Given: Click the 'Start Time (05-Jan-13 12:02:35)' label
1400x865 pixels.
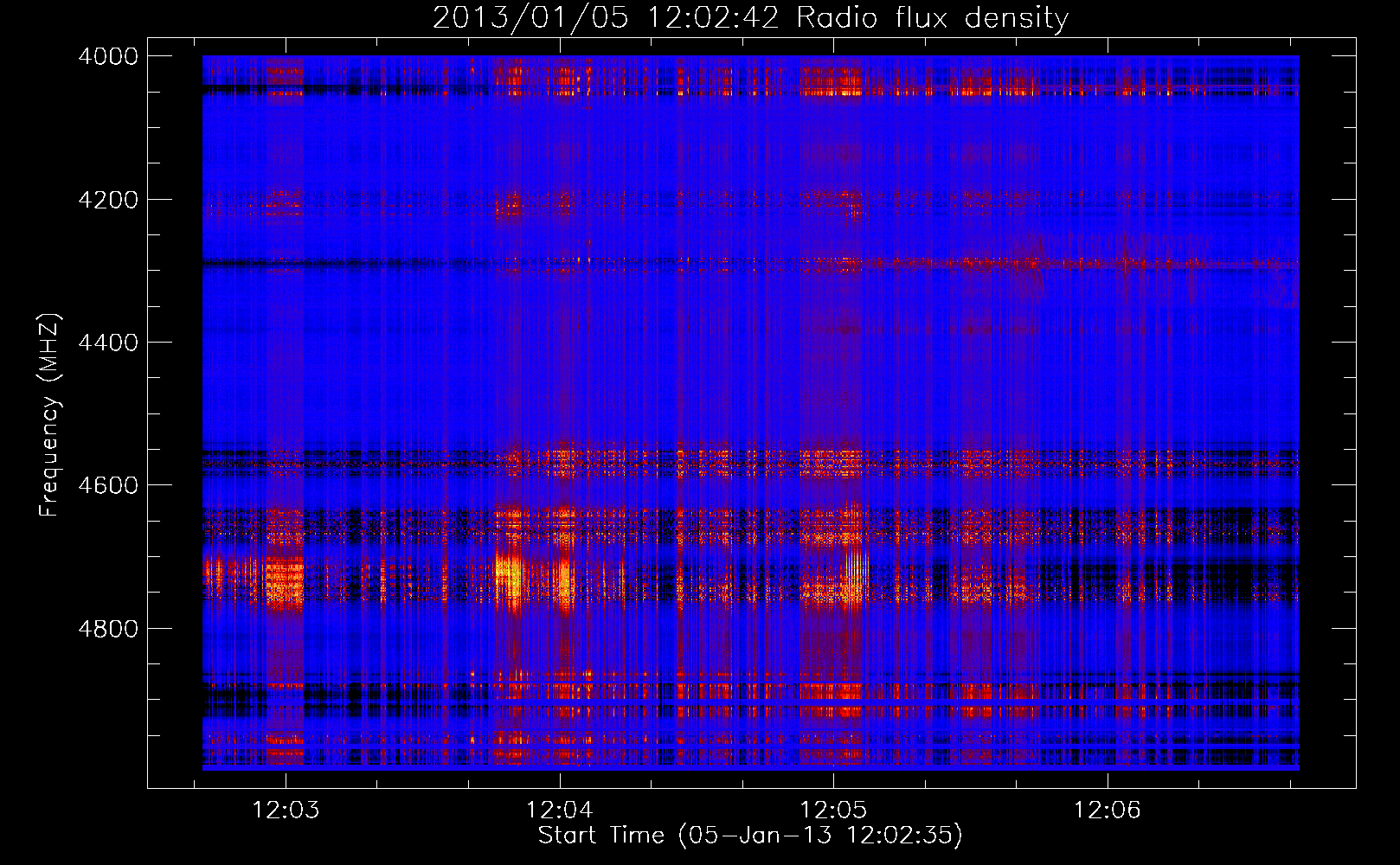Looking at the screenshot, I should point(750,836).
